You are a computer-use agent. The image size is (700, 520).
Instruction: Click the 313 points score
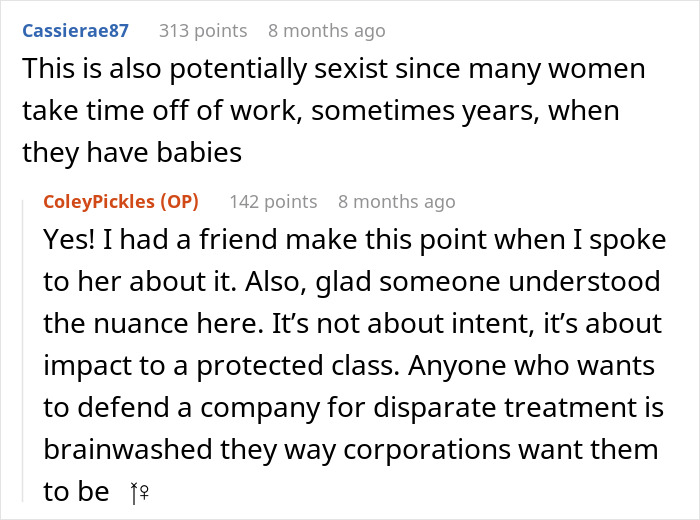(203, 31)
